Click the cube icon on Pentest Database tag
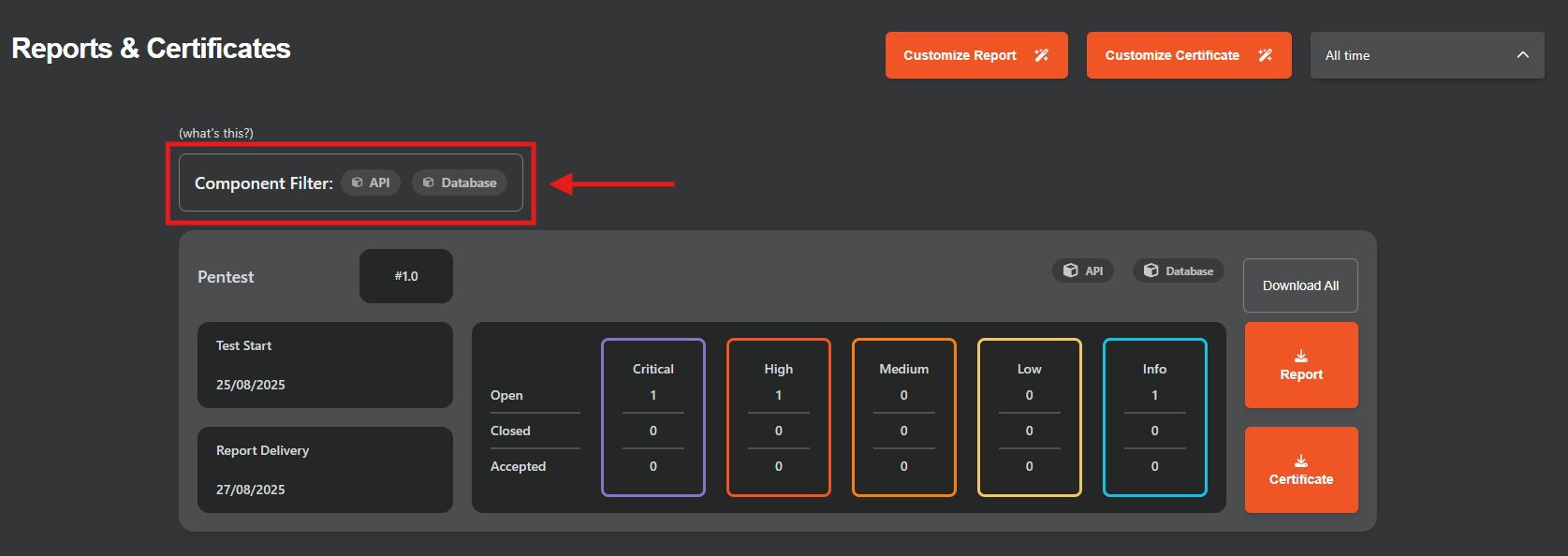The image size is (1568, 556). pos(1150,271)
